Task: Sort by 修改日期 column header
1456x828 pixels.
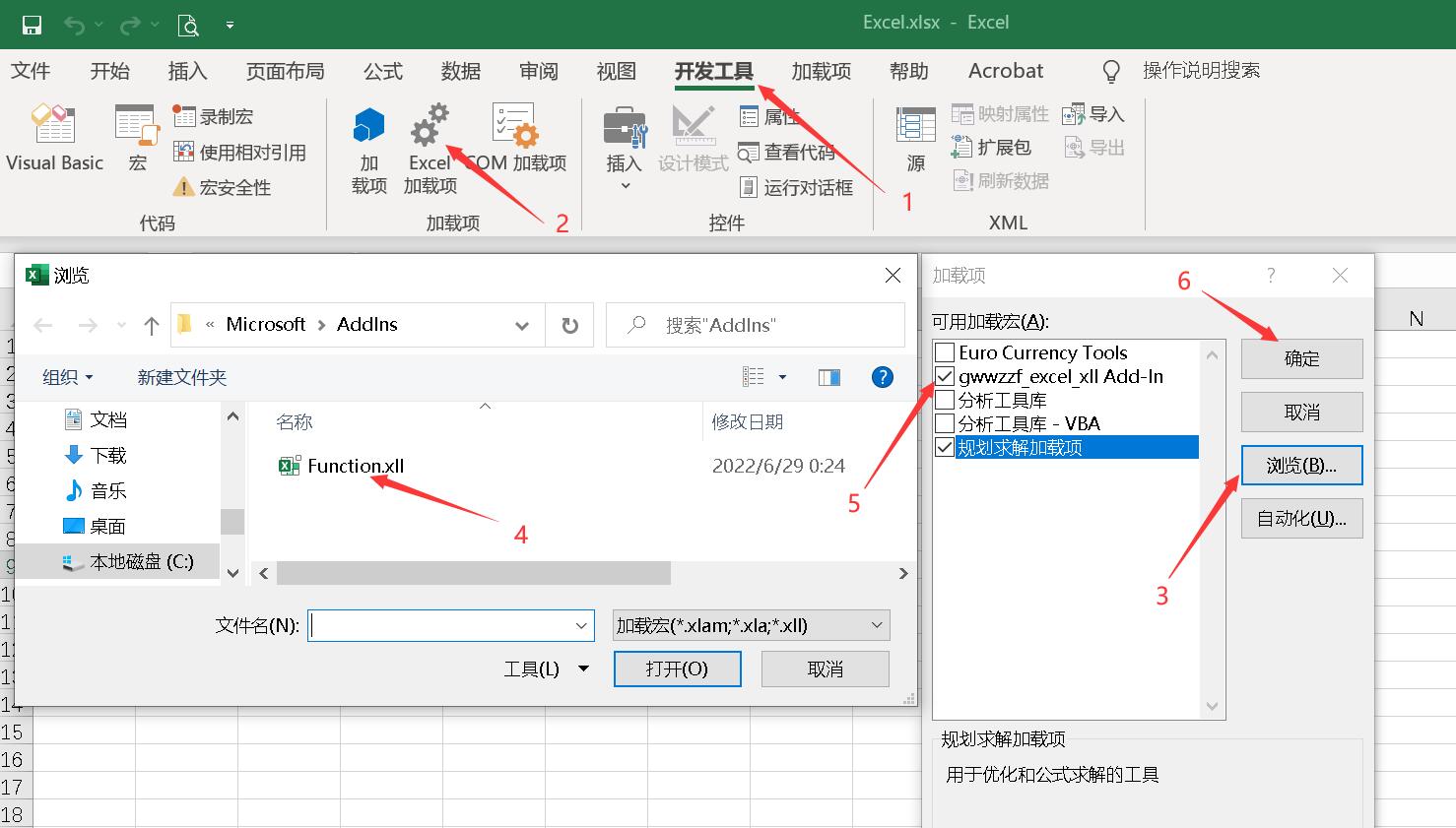Action: [x=748, y=421]
